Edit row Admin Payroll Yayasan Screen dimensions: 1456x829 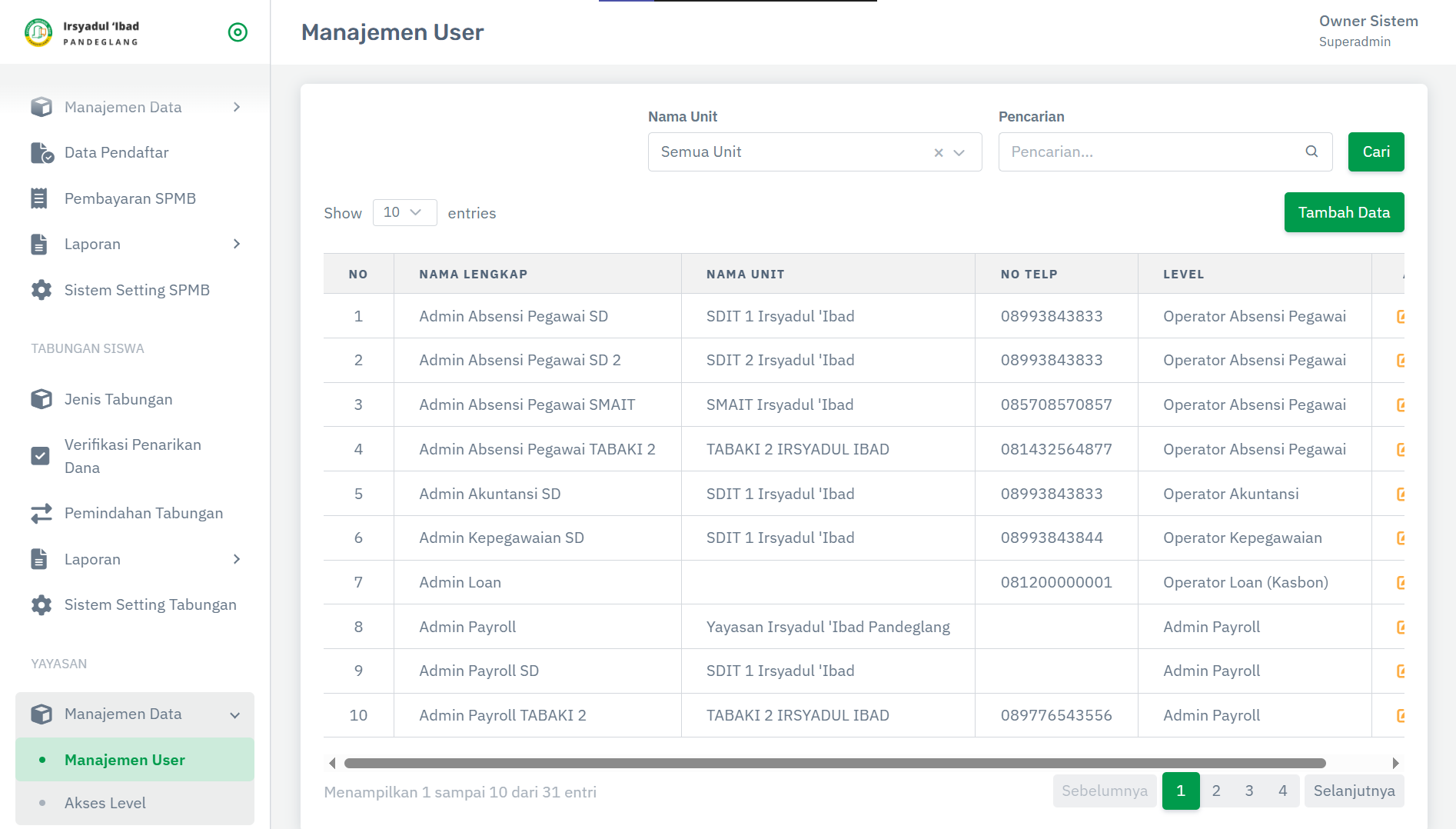point(1400,627)
